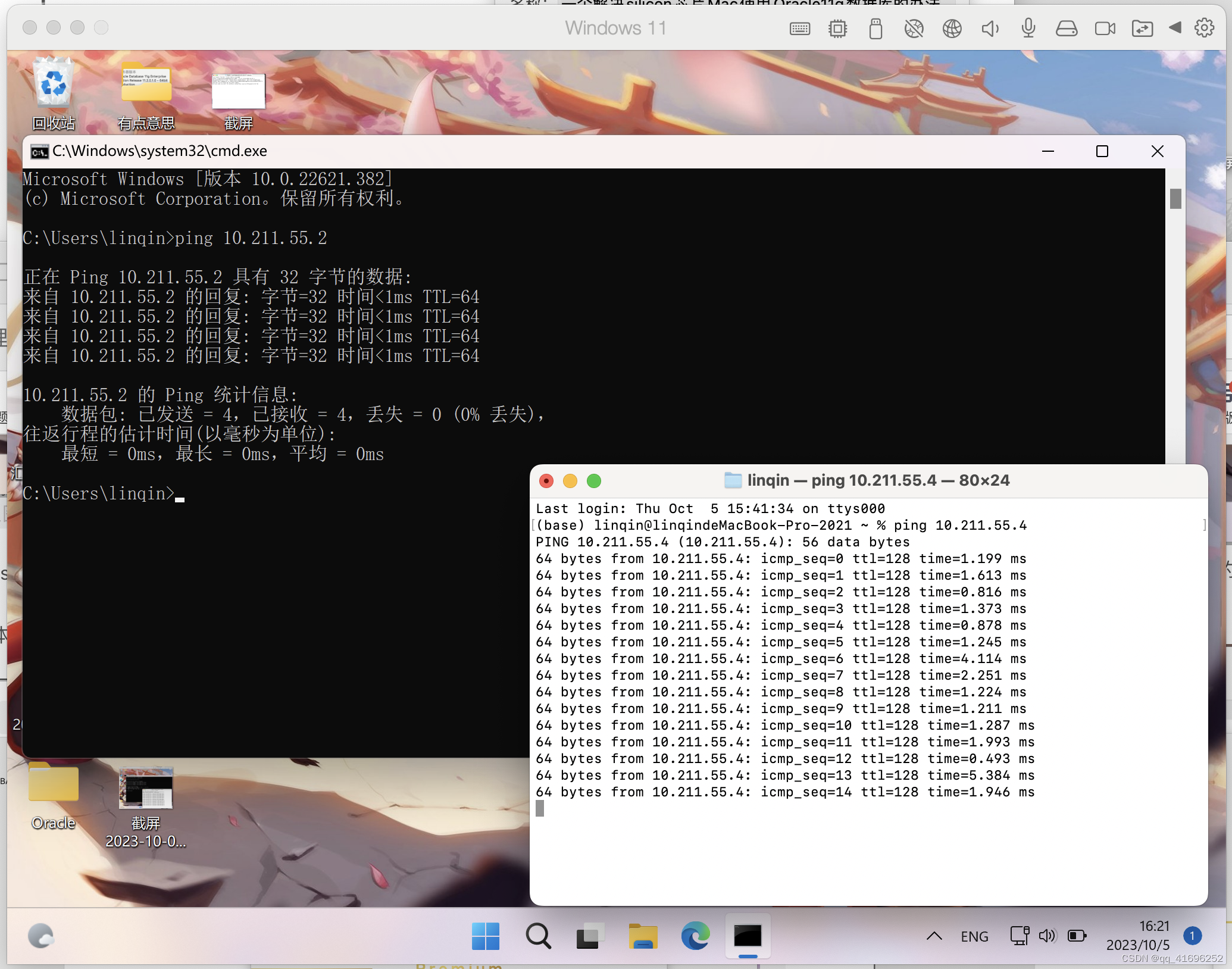Click the network status tray icon
This screenshot has height=969, width=1232.
point(1020,936)
